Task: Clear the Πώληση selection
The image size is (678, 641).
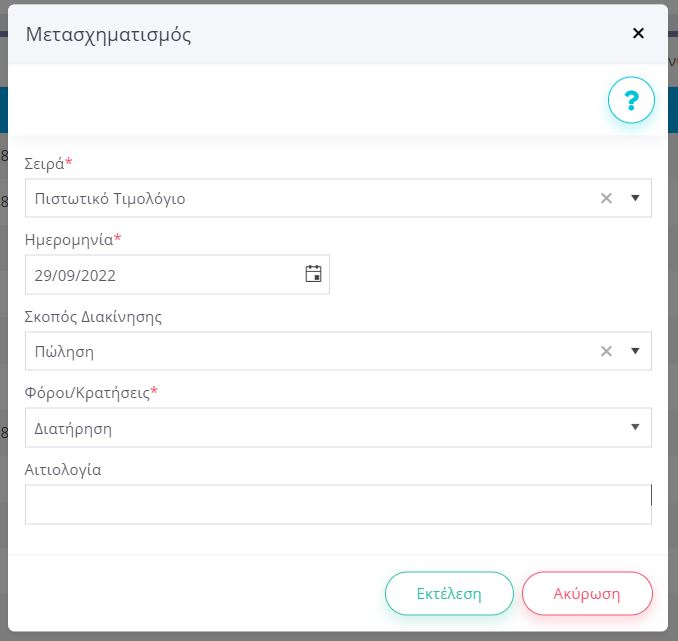Action: point(606,351)
